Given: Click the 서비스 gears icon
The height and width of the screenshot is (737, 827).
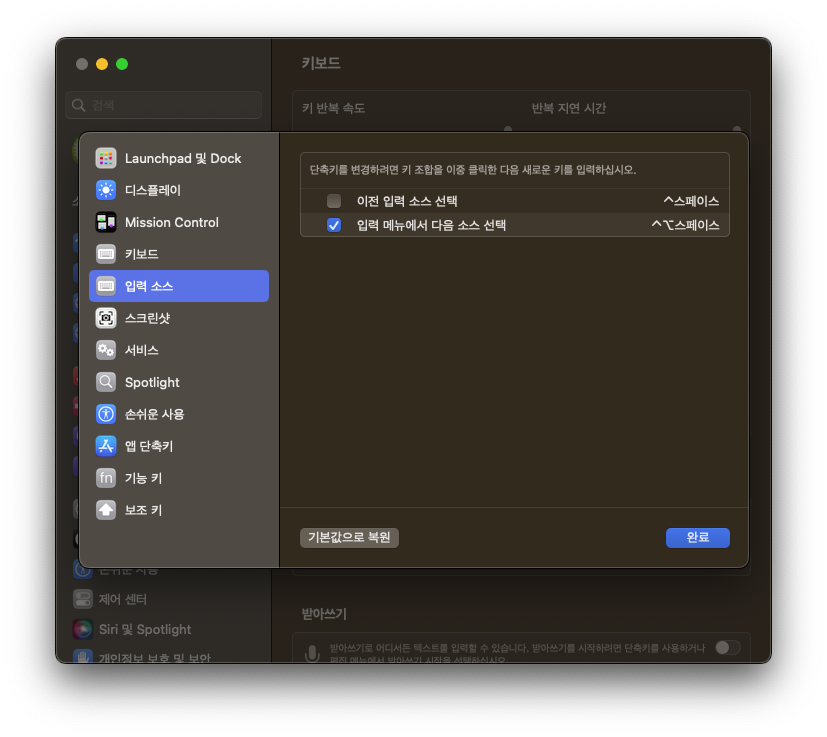Looking at the screenshot, I should (106, 350).
